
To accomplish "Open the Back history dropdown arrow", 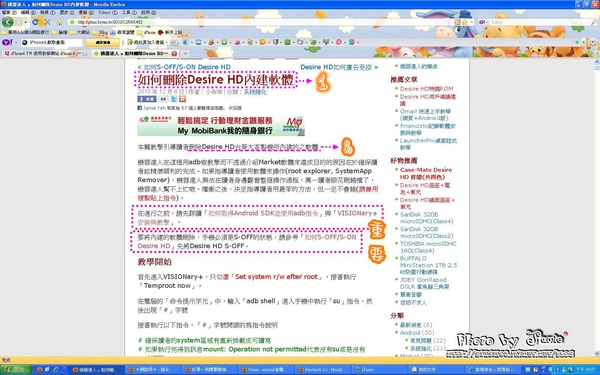I will [x=26, y=22].
